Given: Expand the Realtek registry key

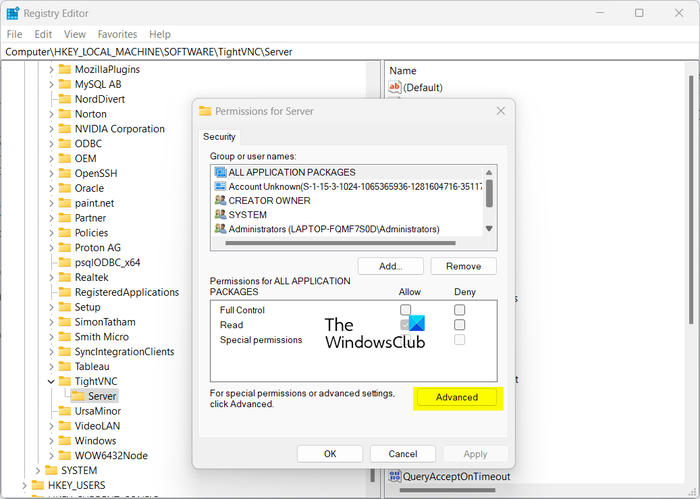Looking at the screenshot, I should pyautogui.click(x=51, y=278).
